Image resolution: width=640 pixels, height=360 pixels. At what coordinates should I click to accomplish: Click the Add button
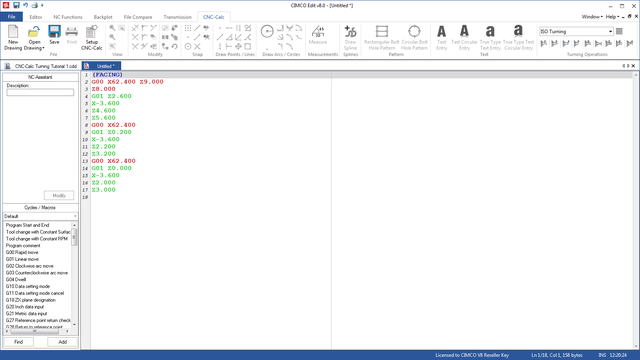point(62,342)
